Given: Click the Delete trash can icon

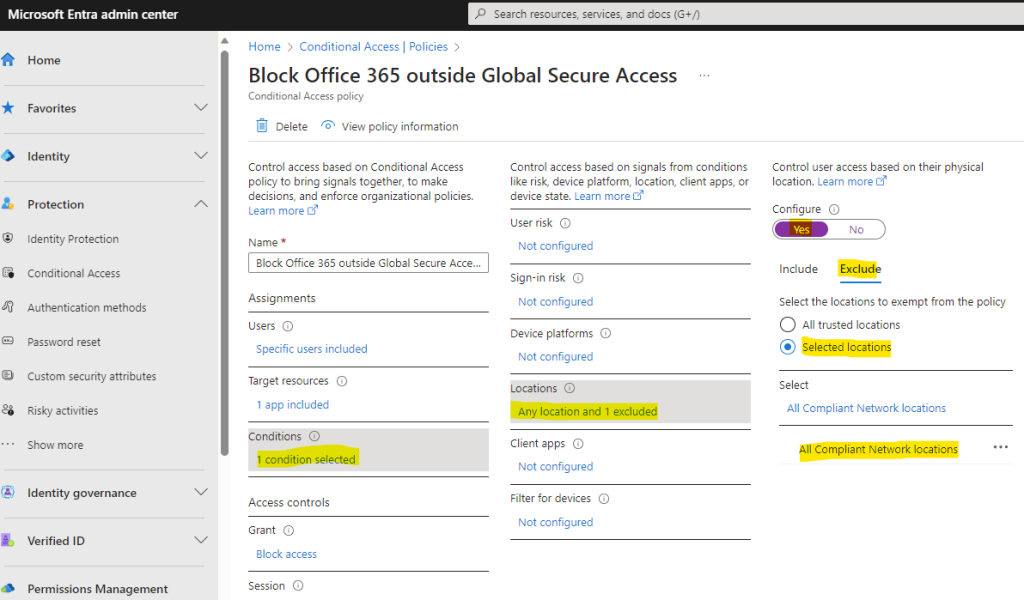Looking at the screenshot, I should coord(261,125).
